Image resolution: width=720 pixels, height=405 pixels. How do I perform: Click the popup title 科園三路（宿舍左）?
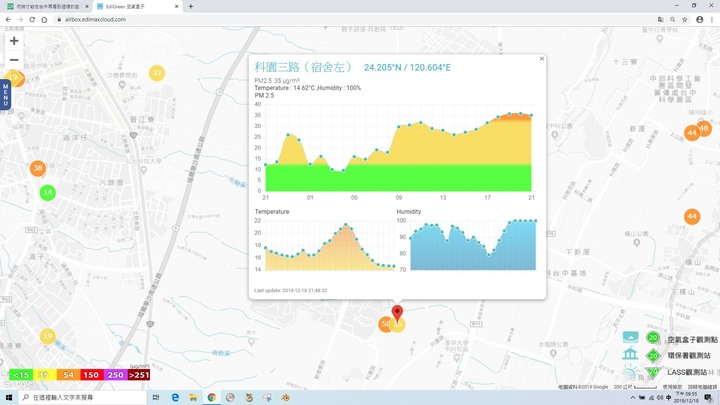pos(303,67)
